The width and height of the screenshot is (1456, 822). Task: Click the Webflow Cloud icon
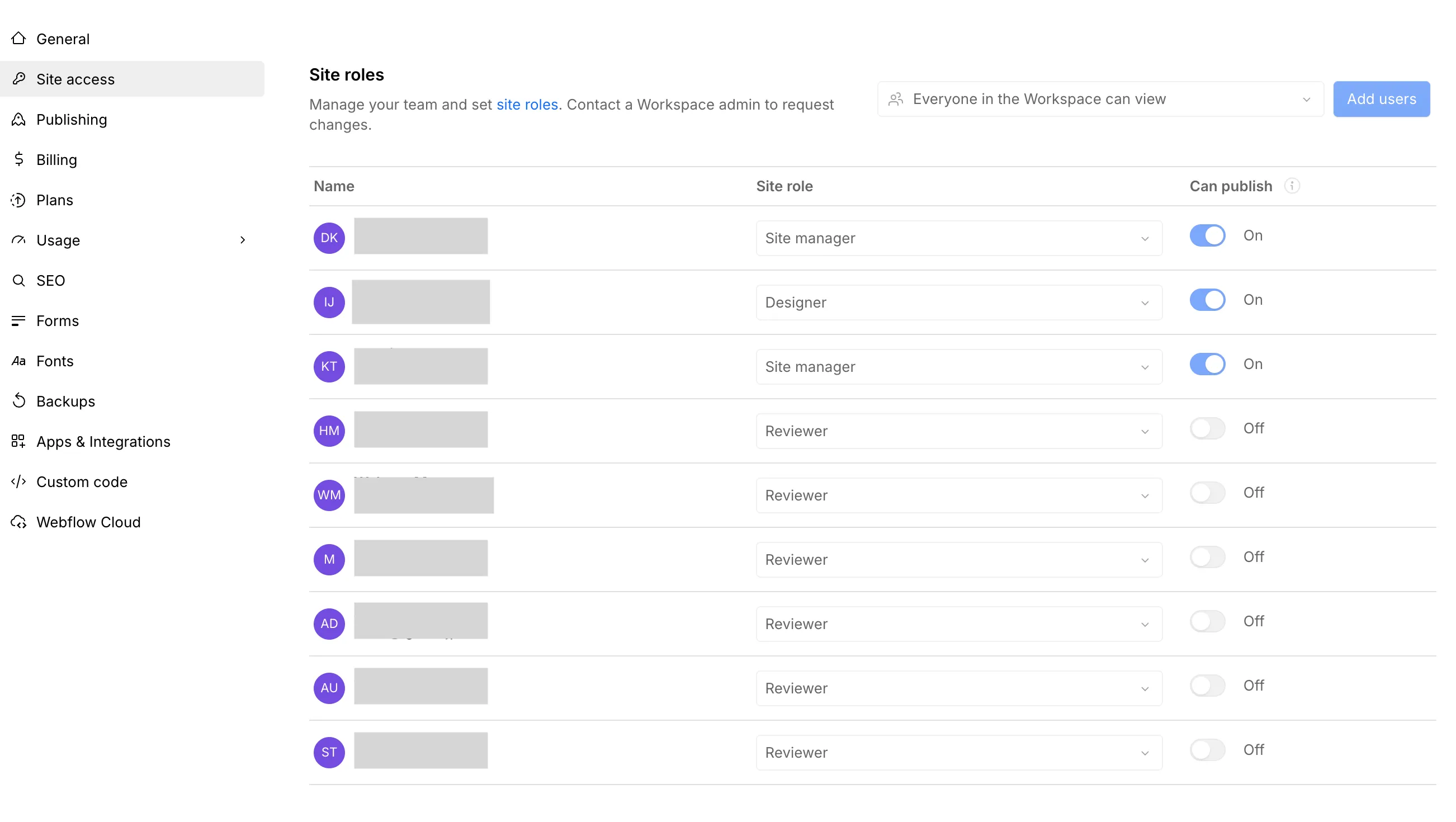tap(18, 522)
